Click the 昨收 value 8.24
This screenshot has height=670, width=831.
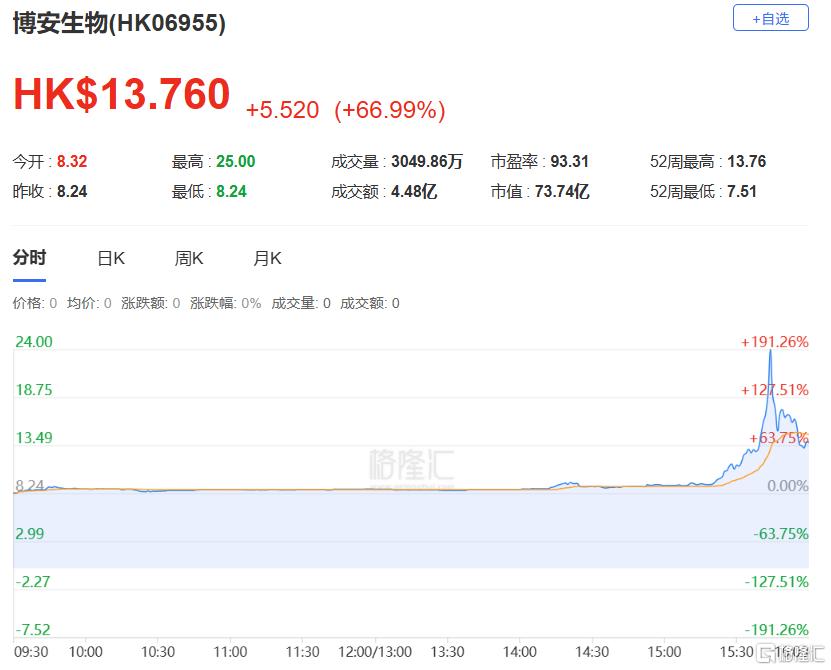[72, 191]
